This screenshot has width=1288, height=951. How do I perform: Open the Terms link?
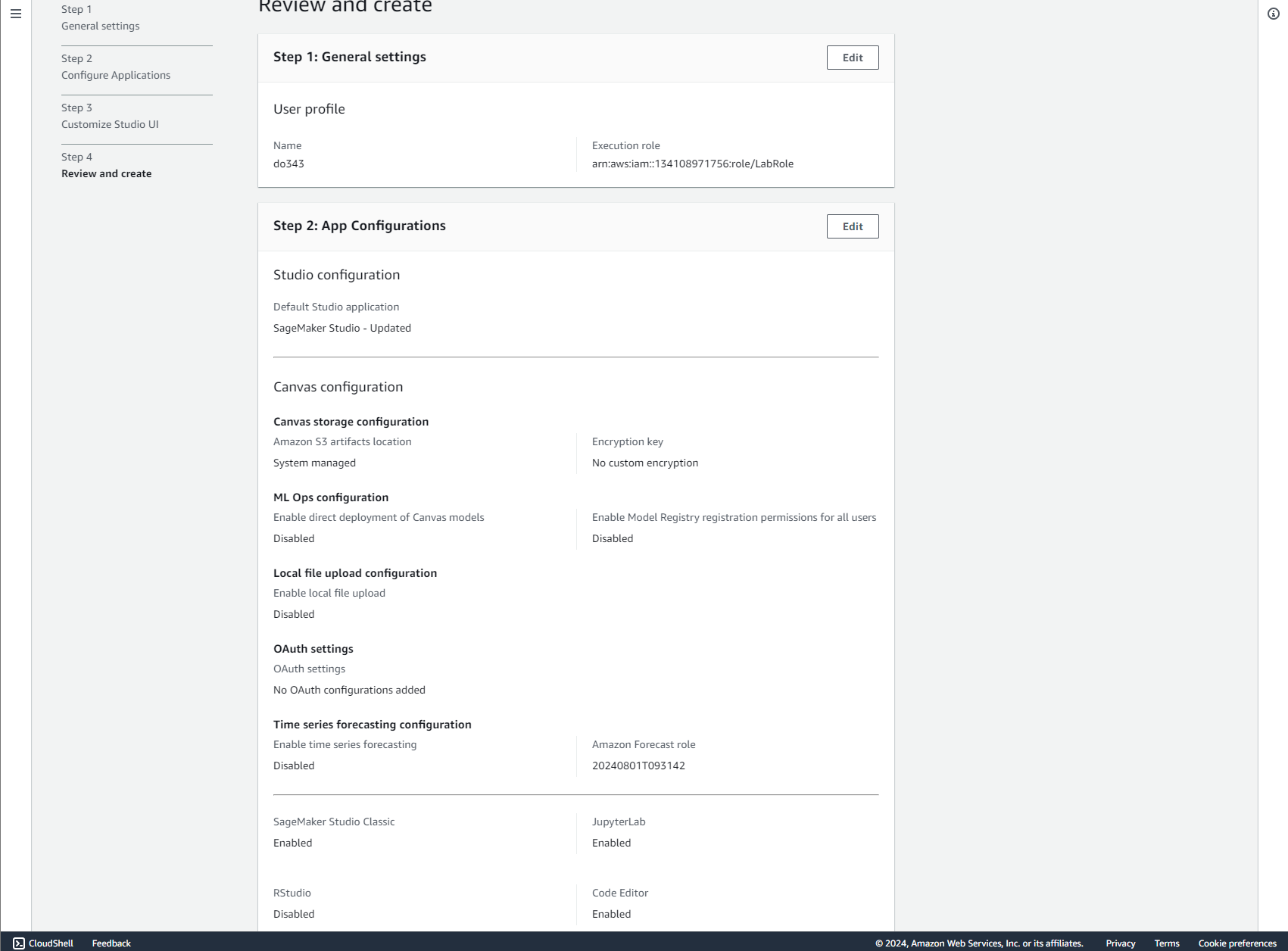[1167, 943]
